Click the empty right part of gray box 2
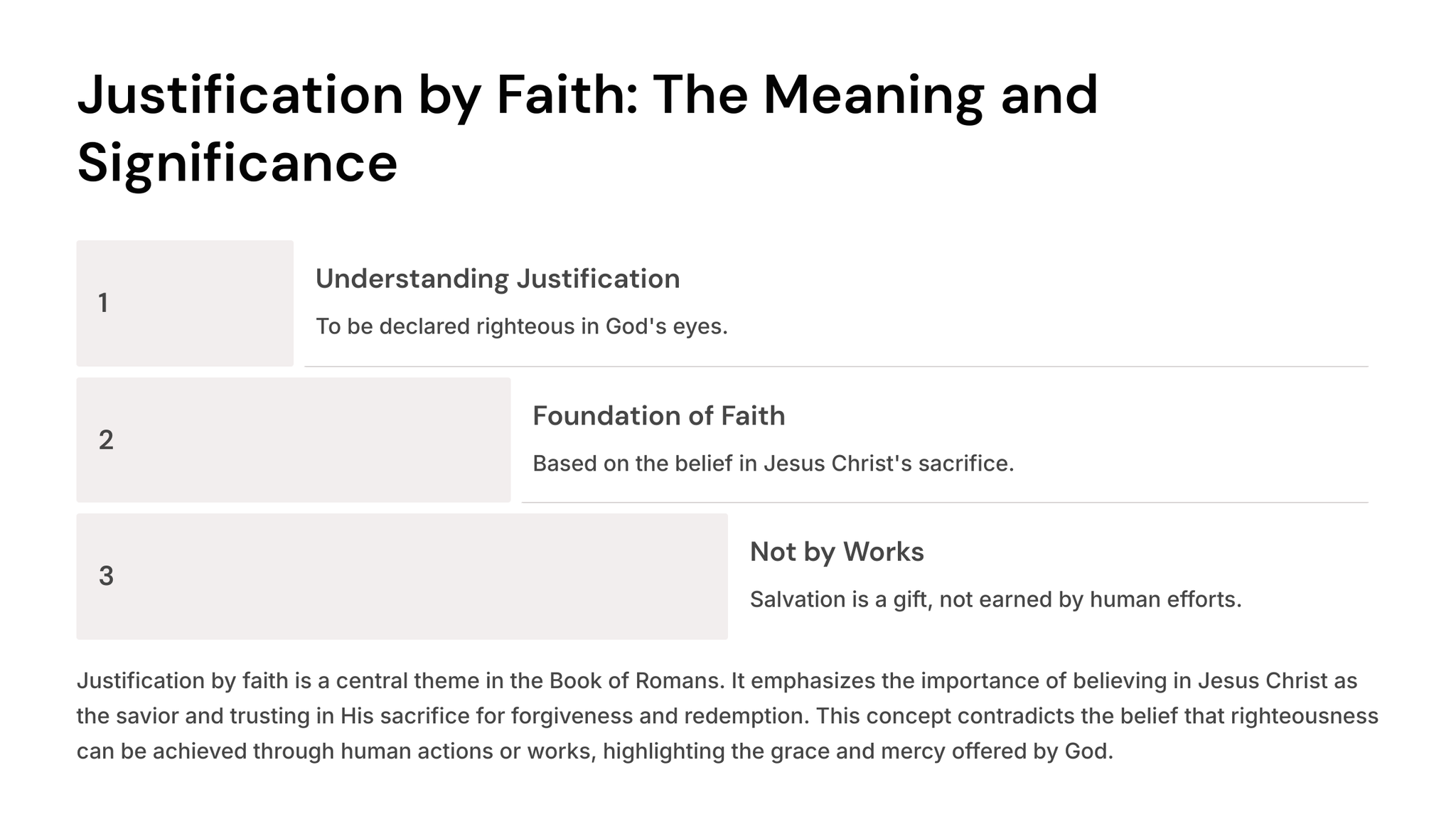Viewport: 1456px width, 829px height. (x=427, y=440)
